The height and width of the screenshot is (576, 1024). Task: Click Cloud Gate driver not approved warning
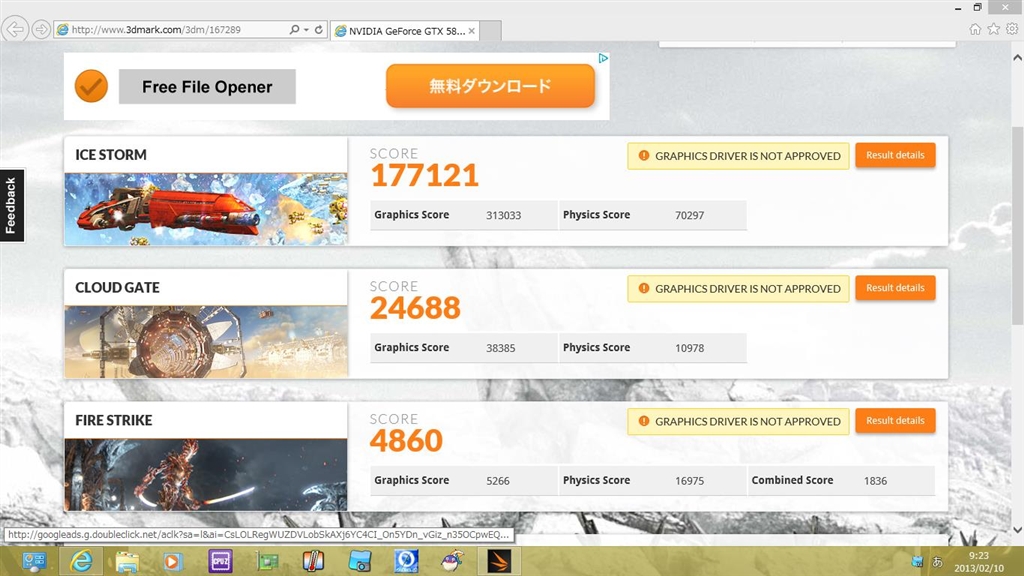[739, 289]
